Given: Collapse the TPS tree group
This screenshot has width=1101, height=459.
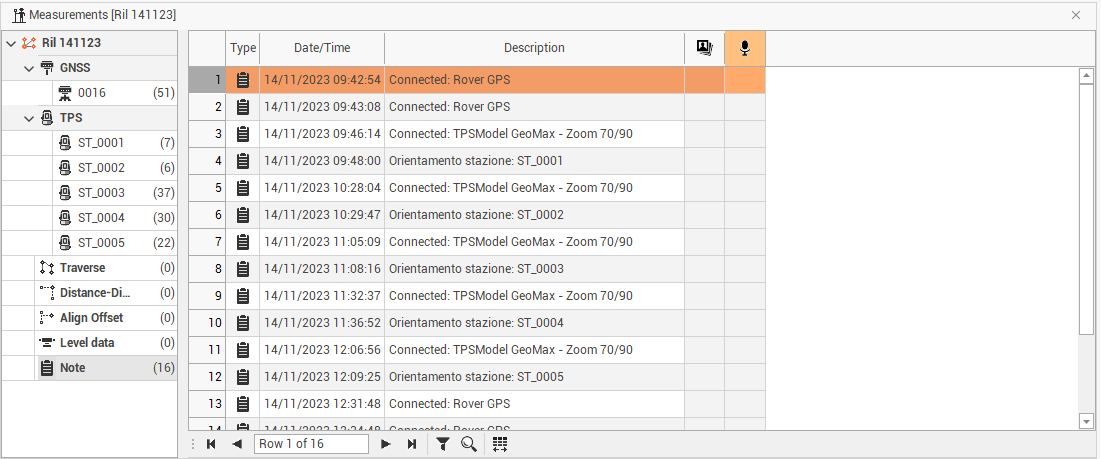Looking at the screenshot, I should pyautogui.click(x=30, y=118).
